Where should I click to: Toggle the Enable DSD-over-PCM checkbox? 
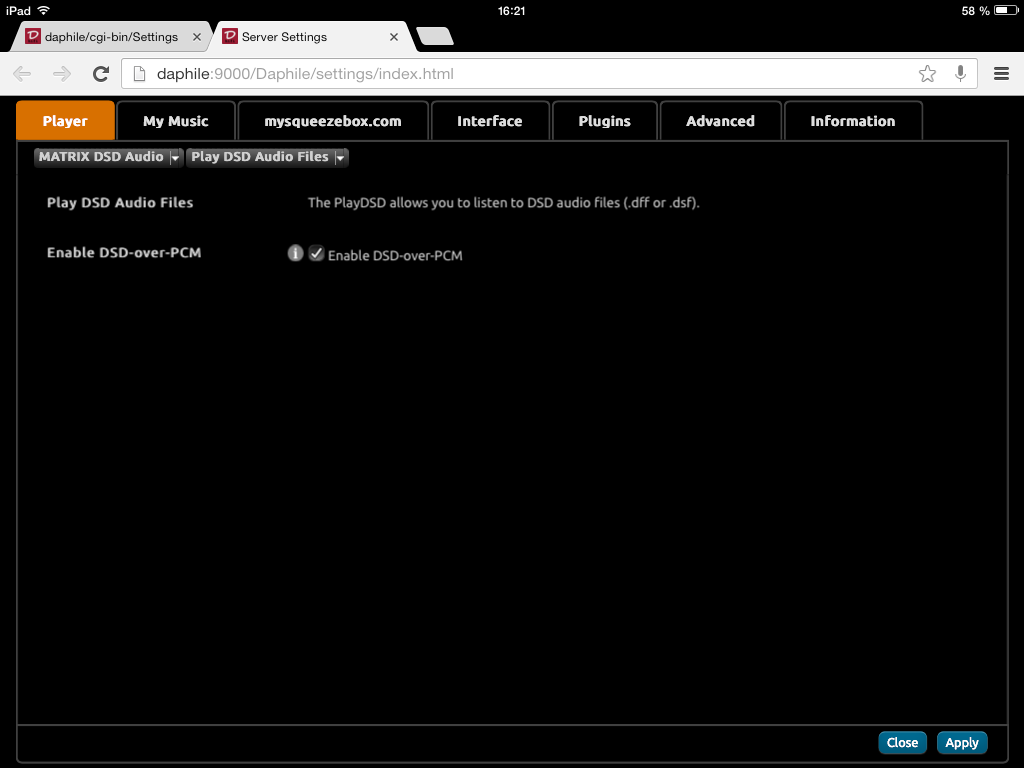point(316,254)
